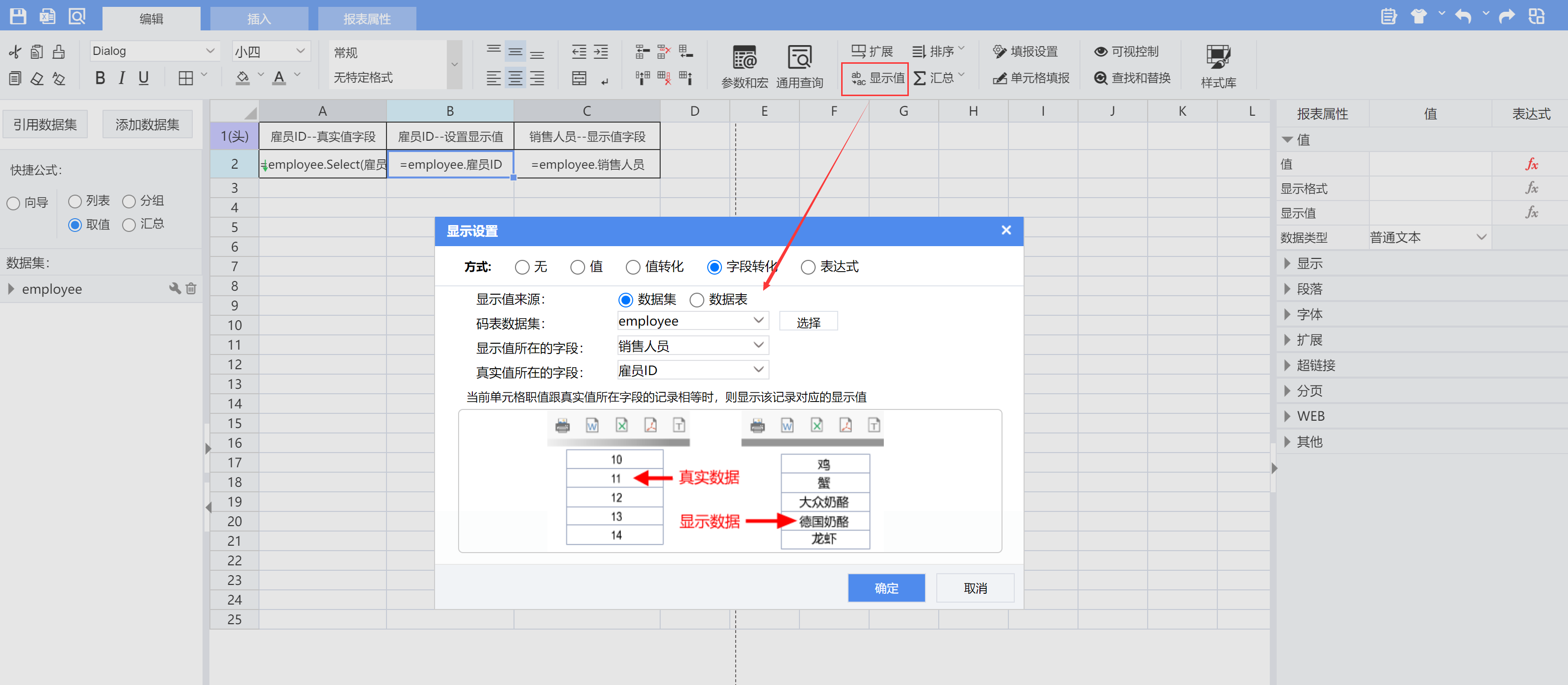Choose 数据表 as display value source

[697, 300]
